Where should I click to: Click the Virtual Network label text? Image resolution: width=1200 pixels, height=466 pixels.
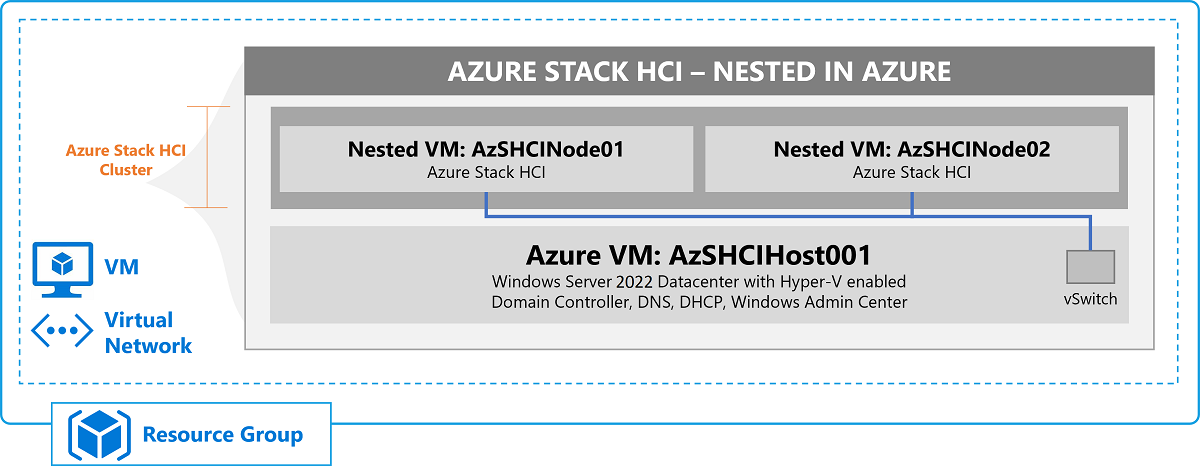point(148,333)
